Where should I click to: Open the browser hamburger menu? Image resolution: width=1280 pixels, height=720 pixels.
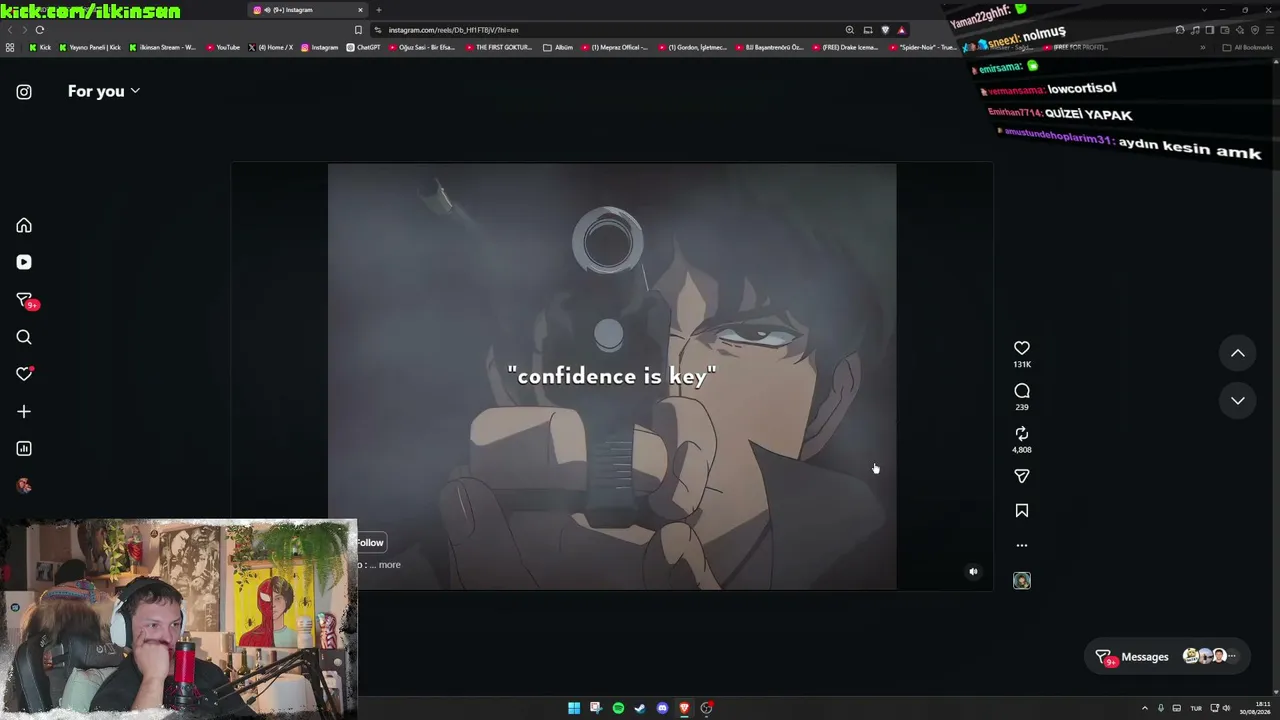click(1269, 30)
